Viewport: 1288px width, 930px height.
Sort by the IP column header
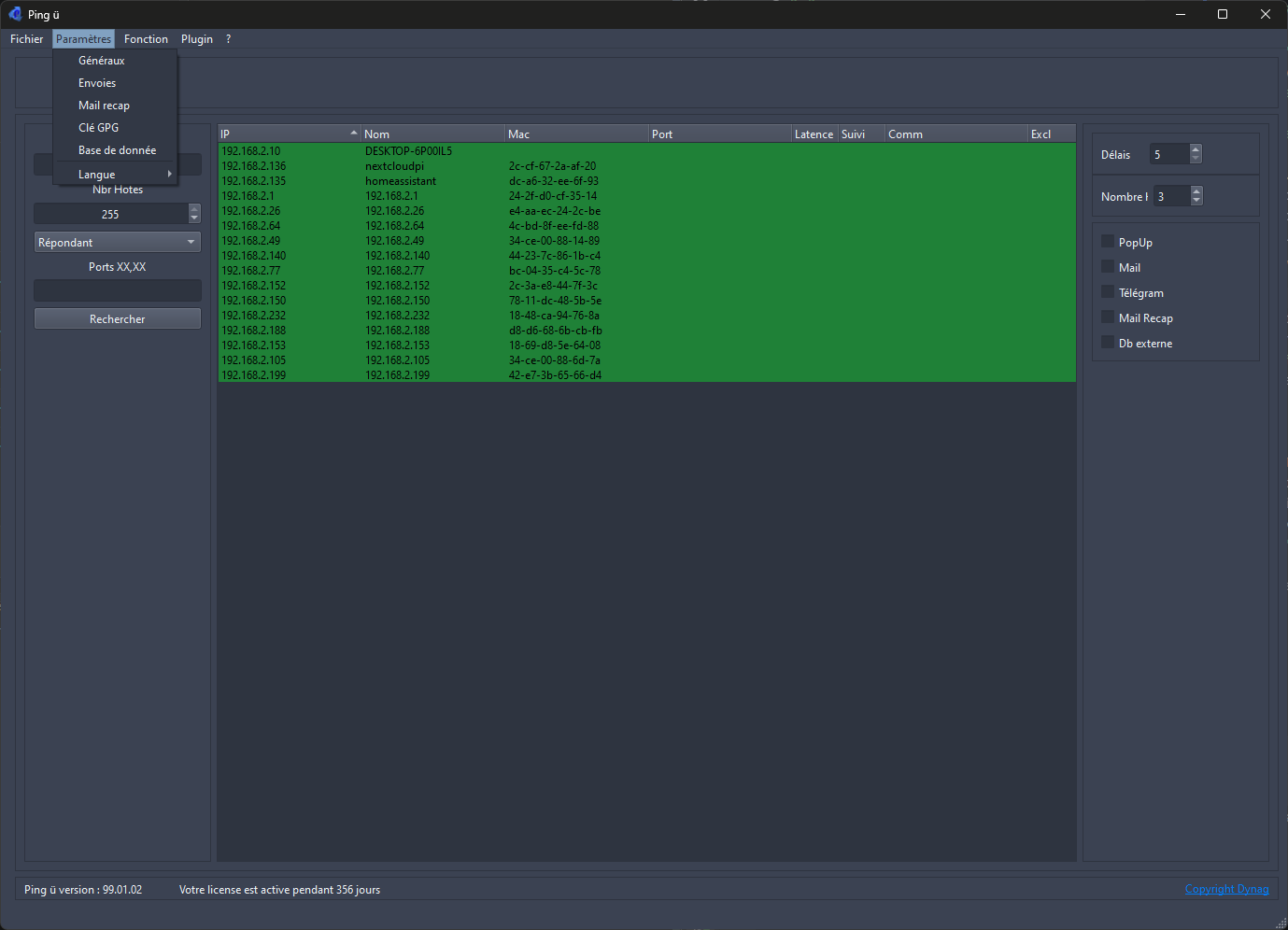point(290,134)
